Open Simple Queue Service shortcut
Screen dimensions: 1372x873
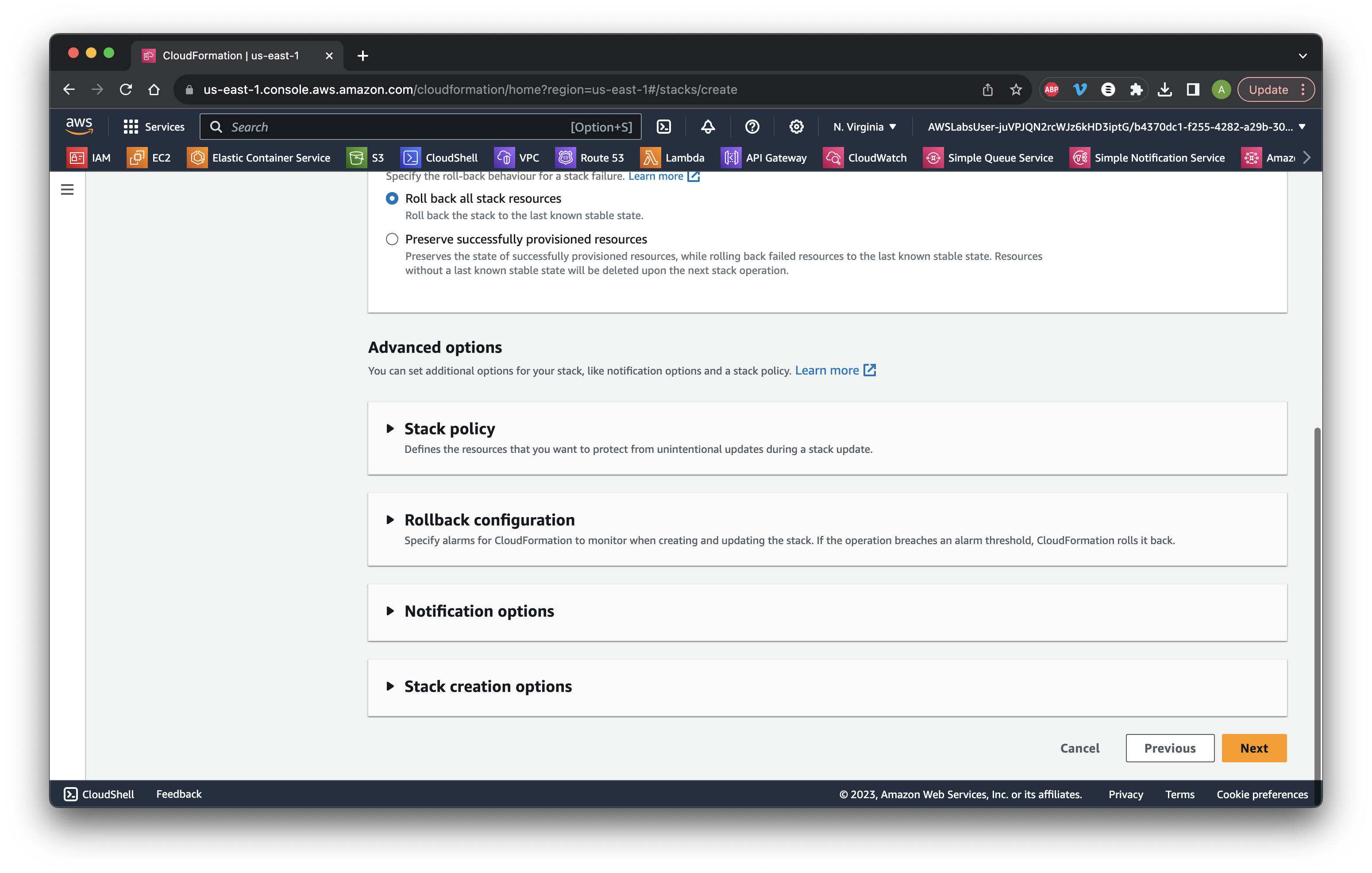pos(988,158)
